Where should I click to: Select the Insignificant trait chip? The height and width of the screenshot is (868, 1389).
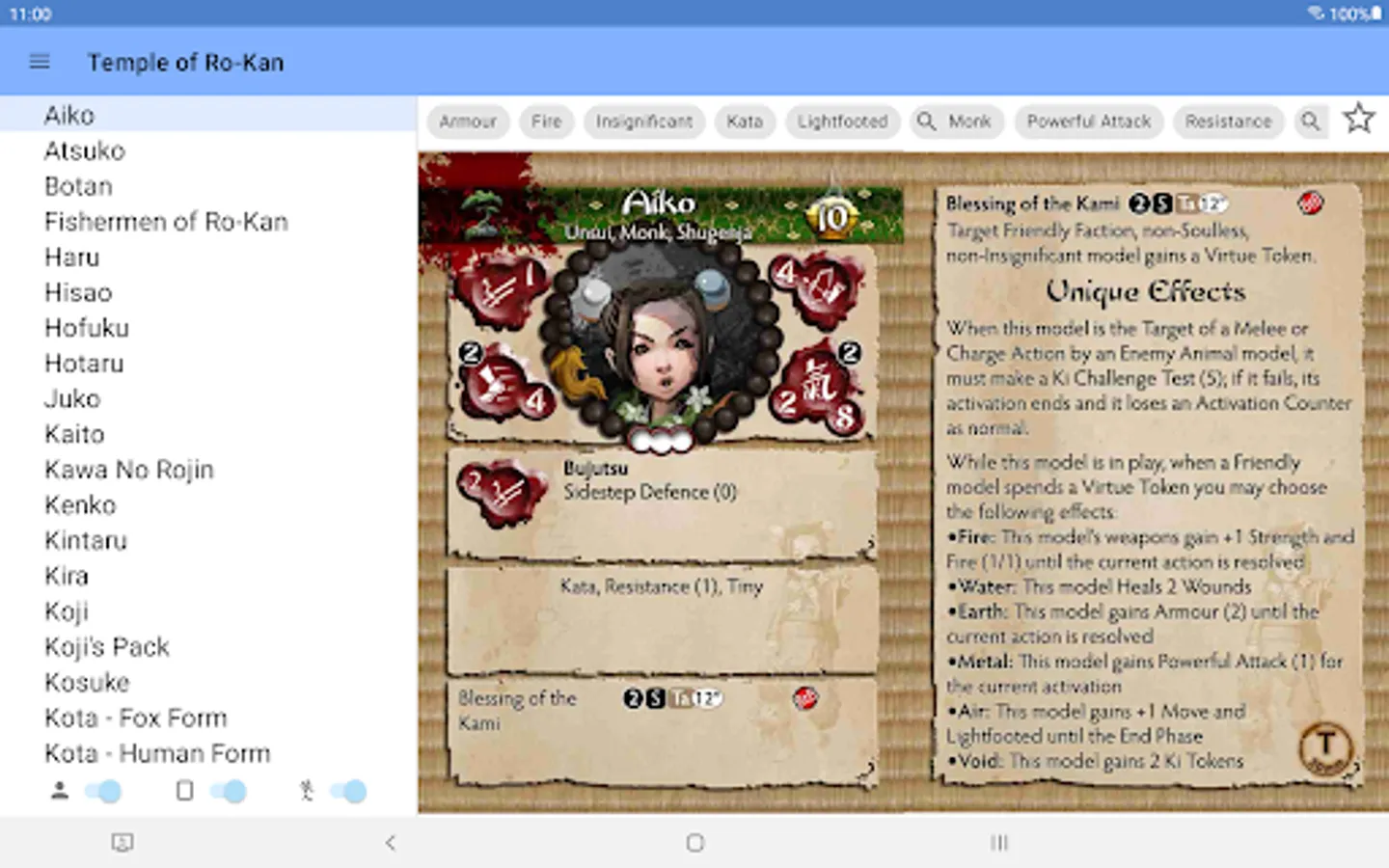pyautogui.click(x=643, y=122)
